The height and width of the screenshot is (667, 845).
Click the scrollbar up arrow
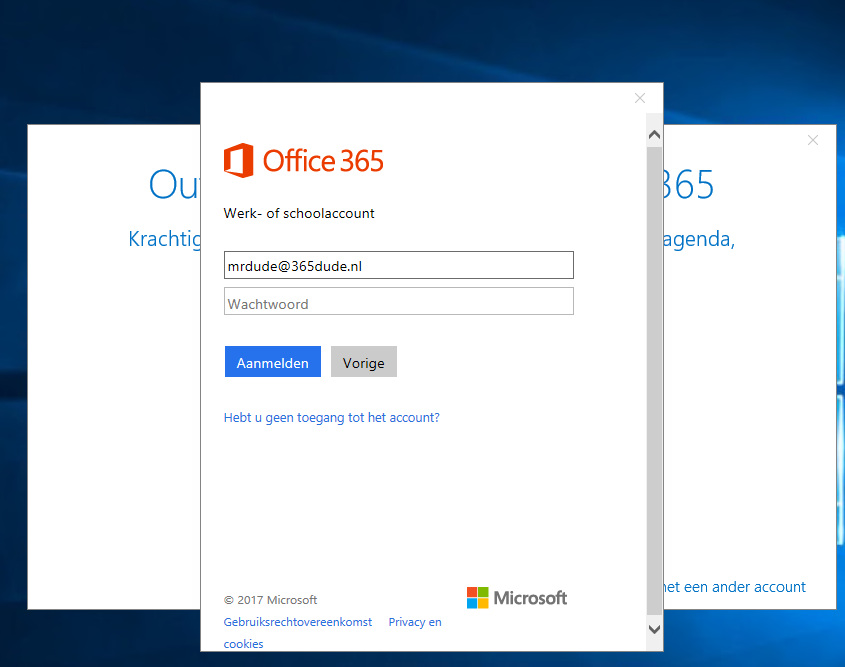click(654, 133)
